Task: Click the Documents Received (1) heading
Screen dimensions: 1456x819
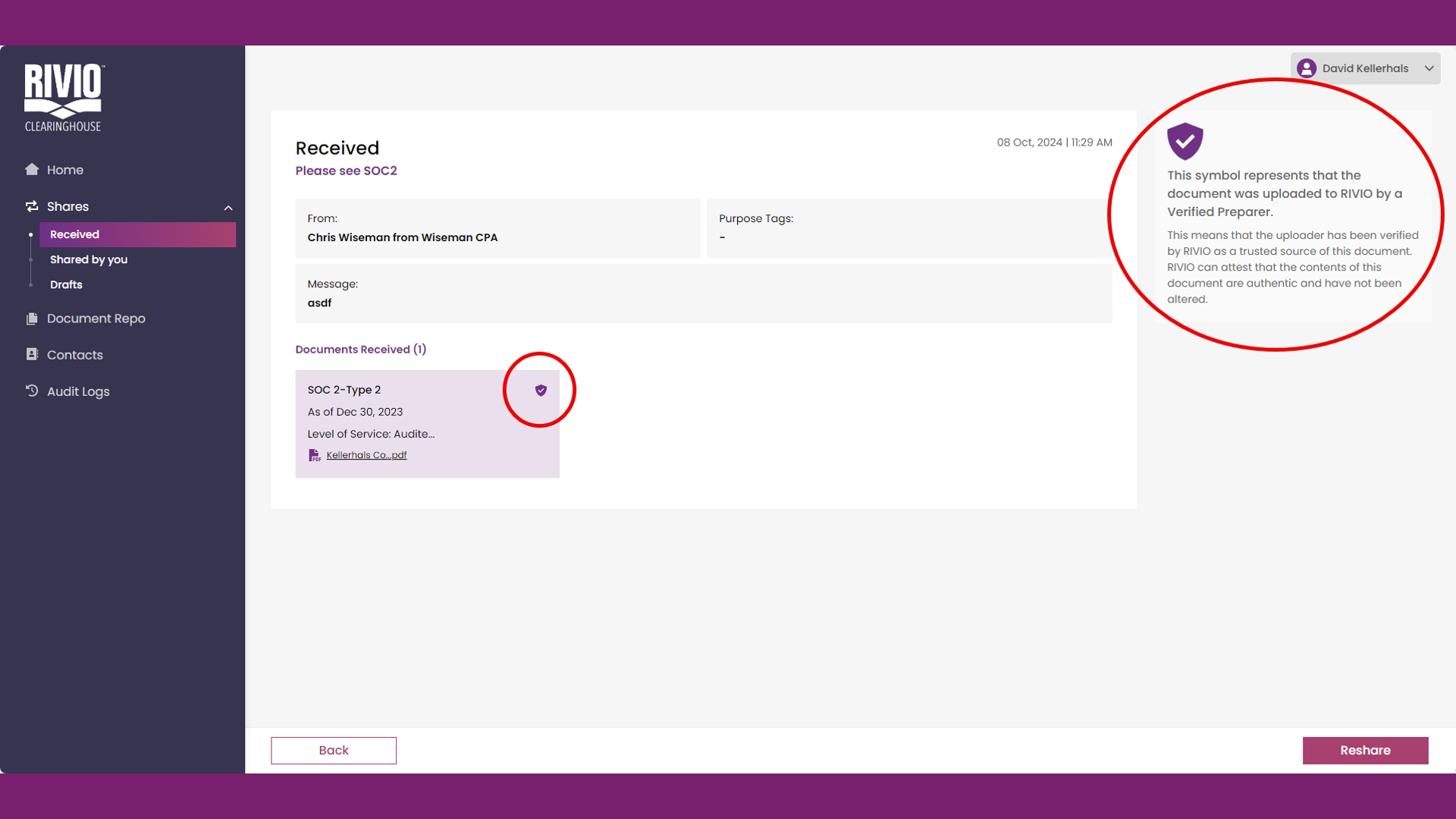Action: [361, 350]
